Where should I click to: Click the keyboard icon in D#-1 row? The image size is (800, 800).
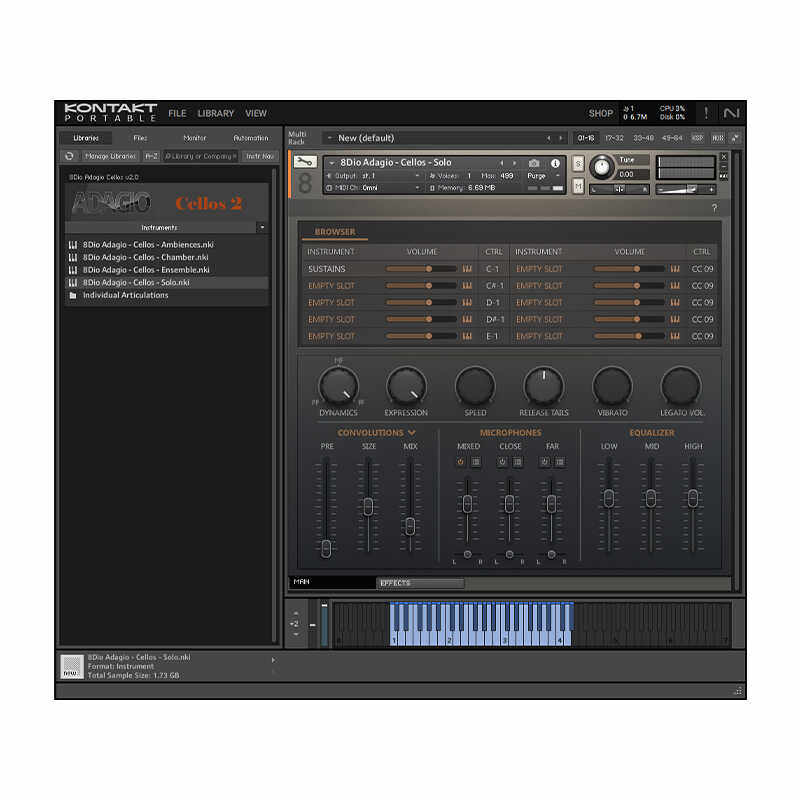coord(467,319)
